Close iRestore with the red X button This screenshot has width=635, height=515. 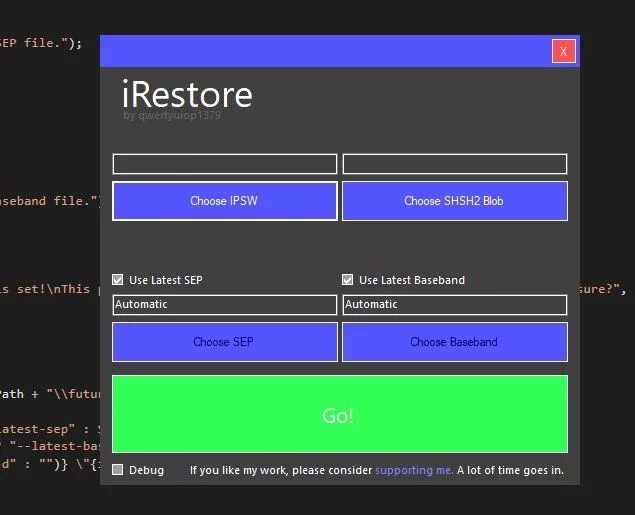click(x=563, y=51)
